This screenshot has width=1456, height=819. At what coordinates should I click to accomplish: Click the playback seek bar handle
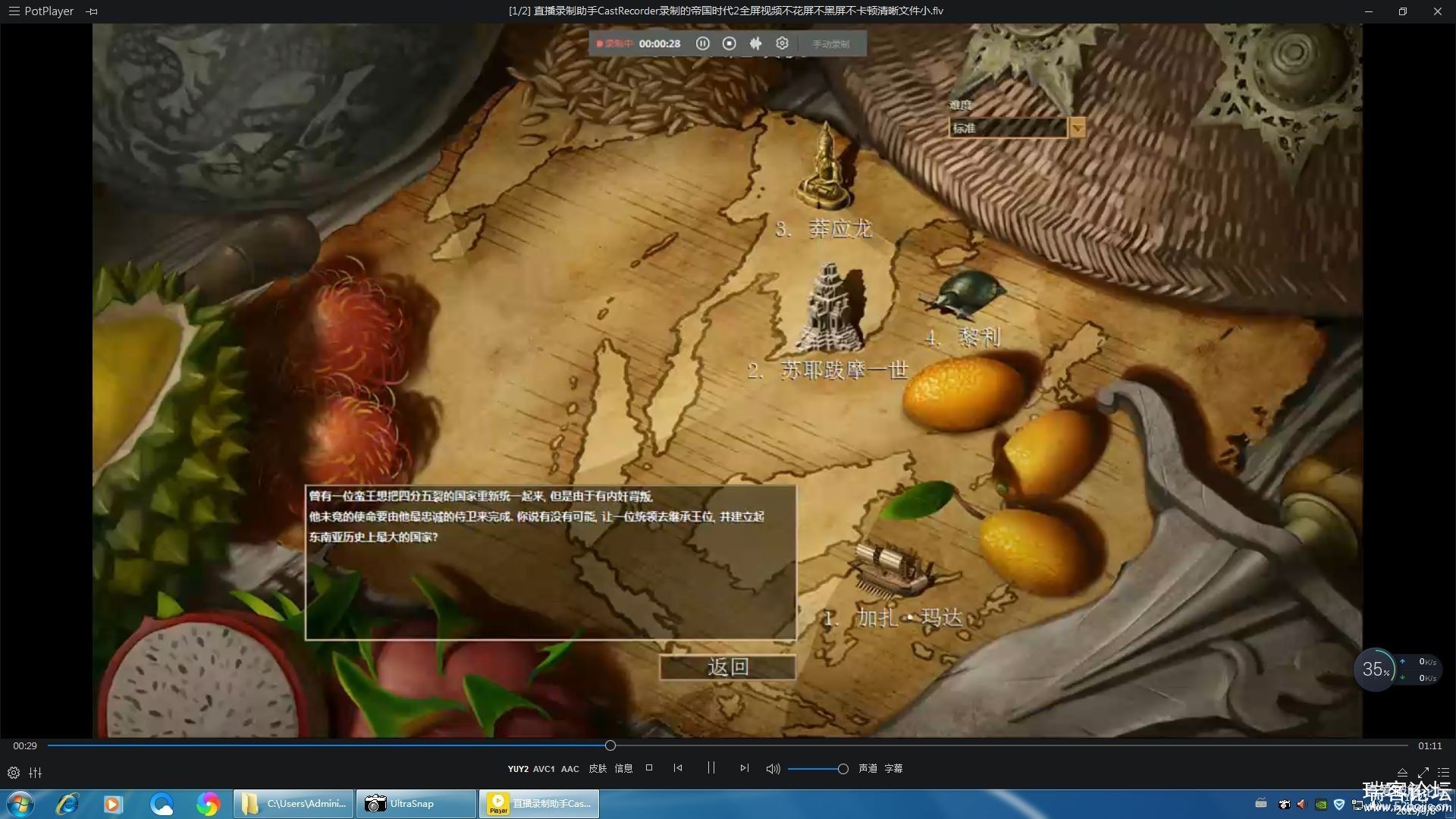point(610,745)
